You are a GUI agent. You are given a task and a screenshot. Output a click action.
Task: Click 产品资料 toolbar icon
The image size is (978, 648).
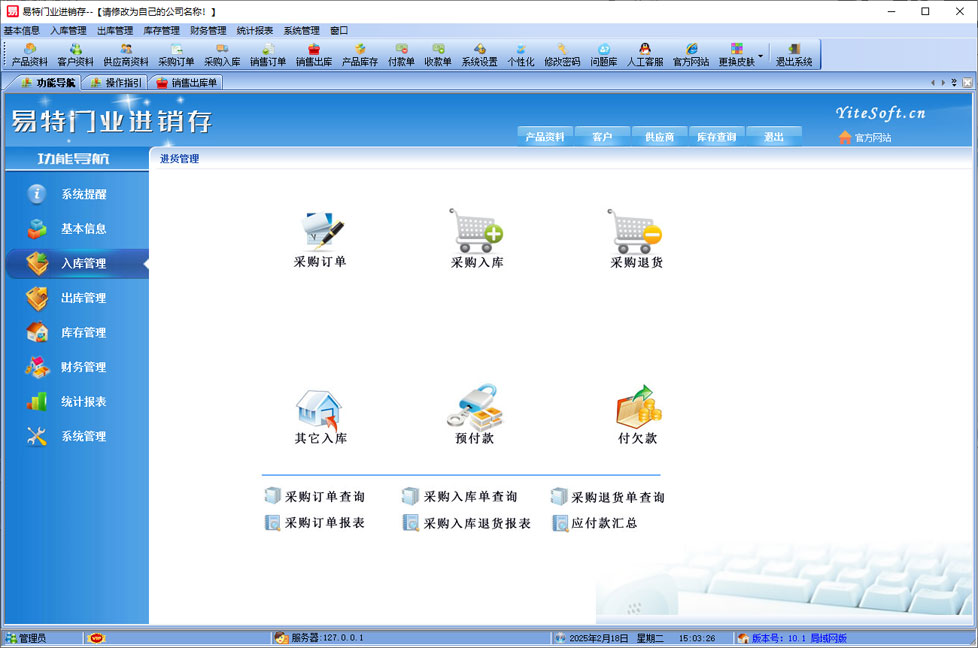pos(29,55)
